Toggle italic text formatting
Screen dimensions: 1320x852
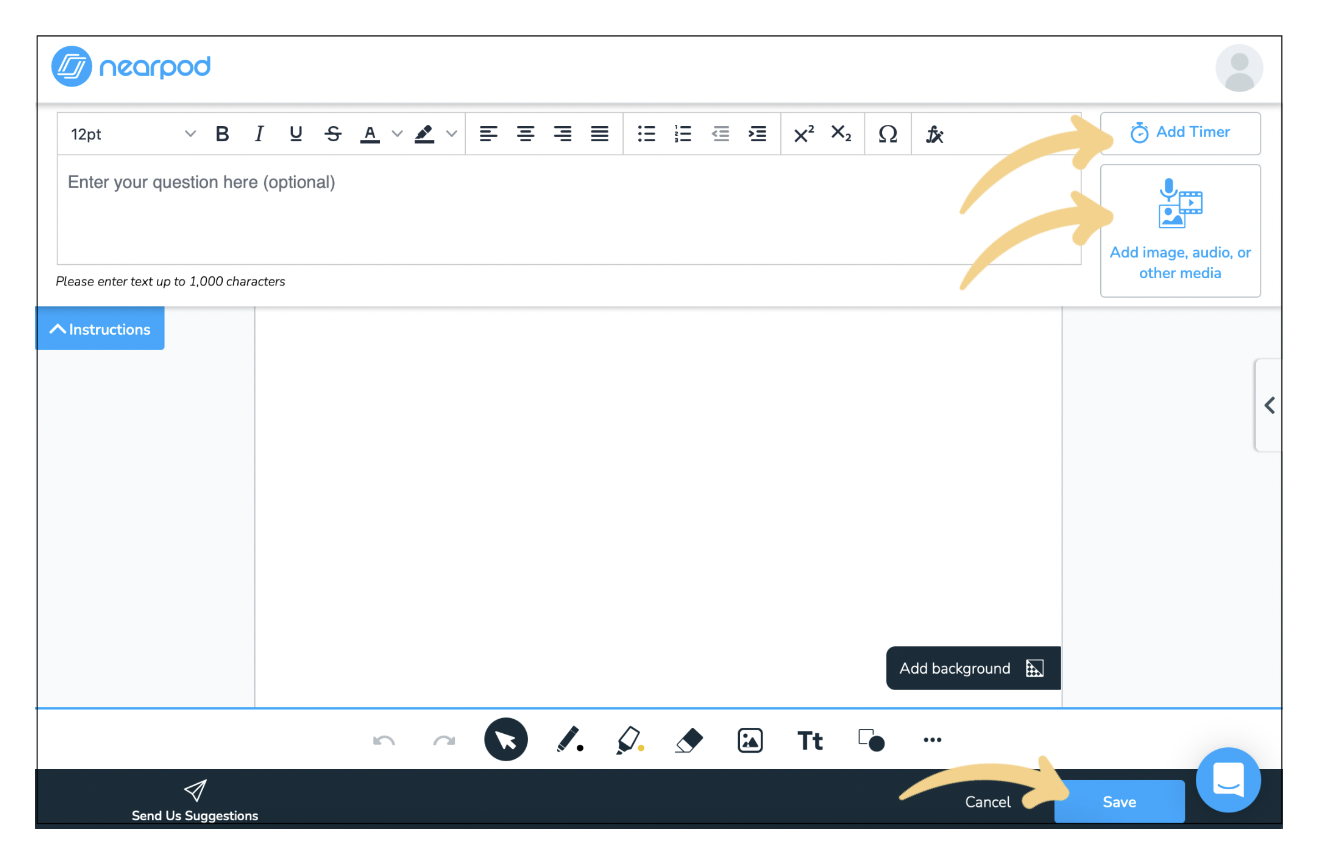(x=259, y=134)
